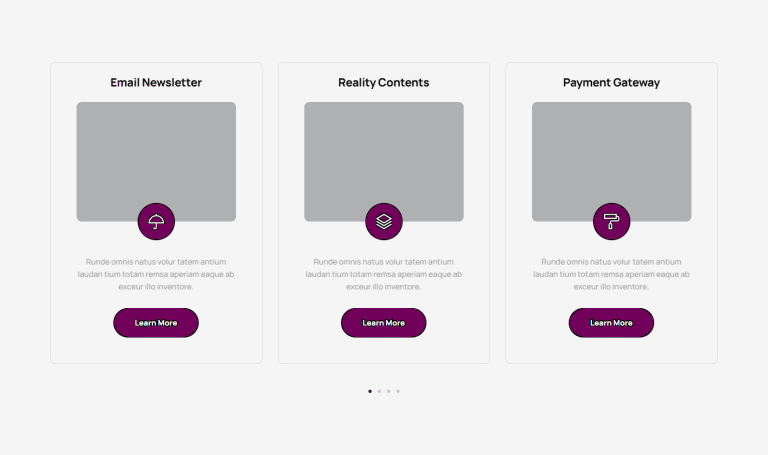Click Learn More under Email Newsletter
The image size is (768, 455).
[x=156, y=323]
